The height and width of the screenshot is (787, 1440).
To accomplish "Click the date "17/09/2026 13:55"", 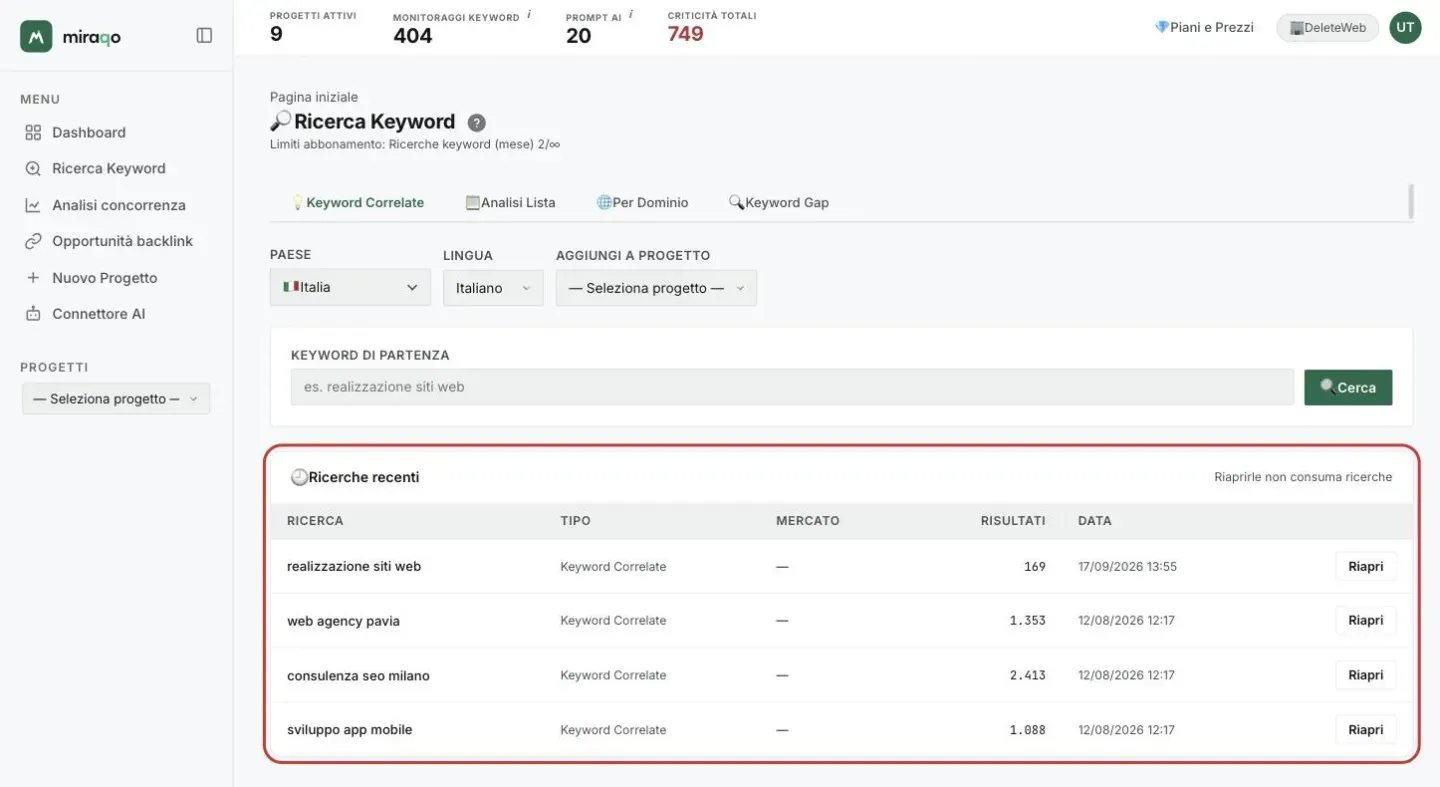I will click(1127, 567).
